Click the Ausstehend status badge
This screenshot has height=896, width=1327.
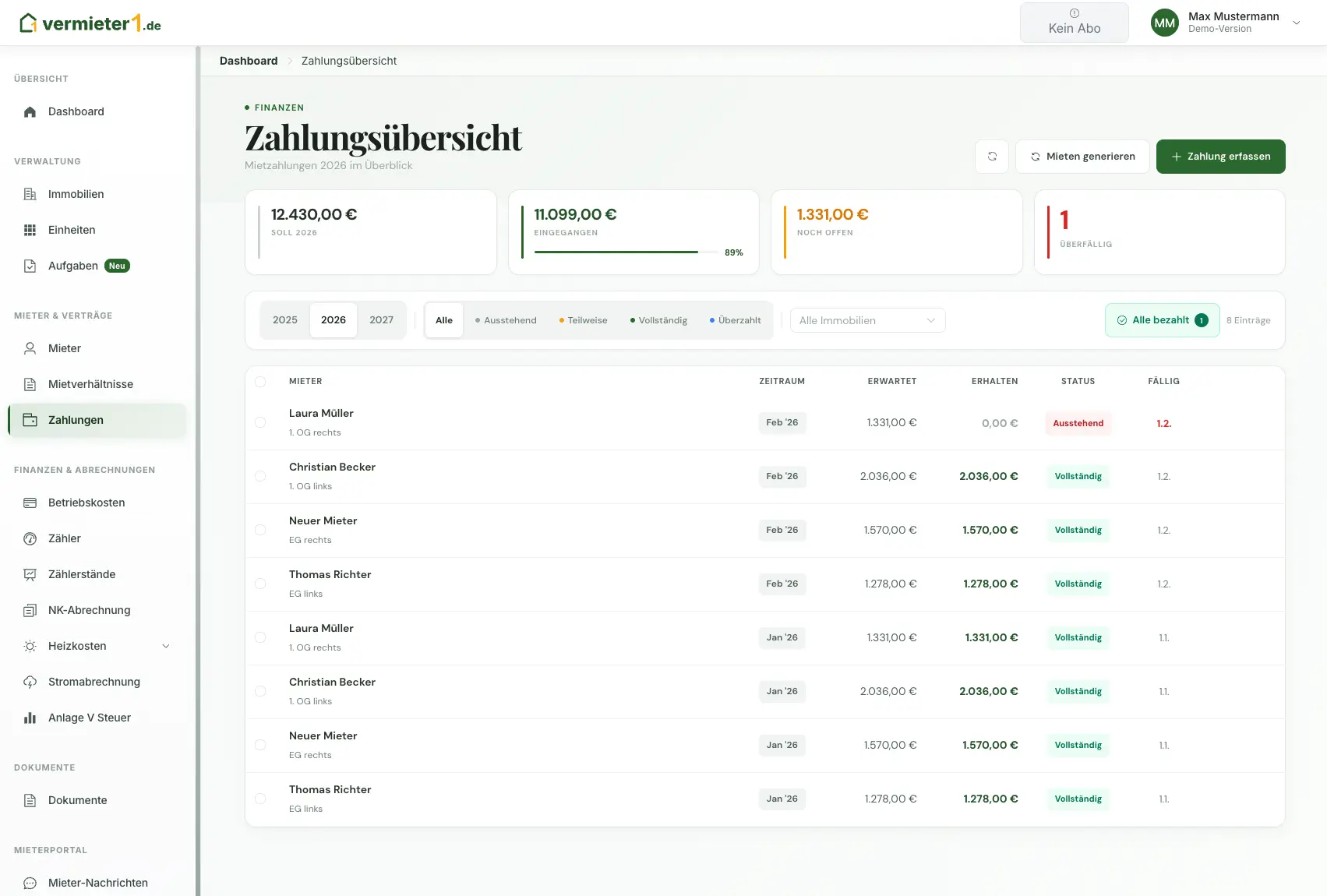pos(1078,423)
